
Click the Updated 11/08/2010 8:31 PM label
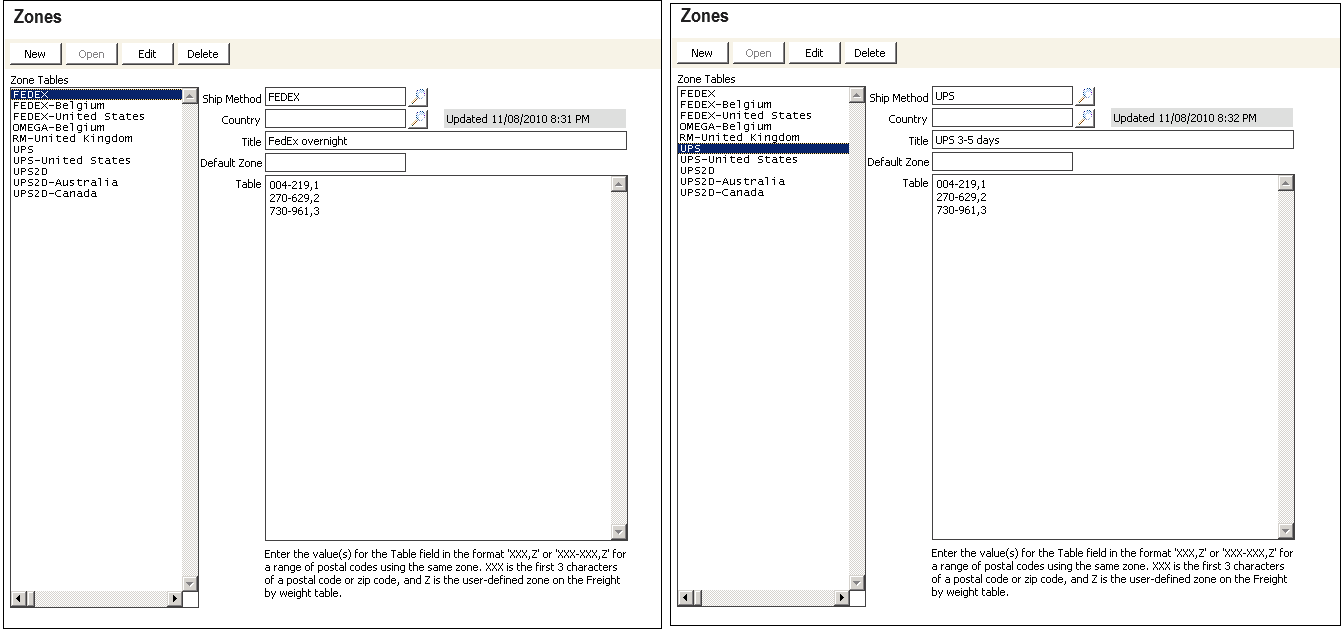pos(535,119)
